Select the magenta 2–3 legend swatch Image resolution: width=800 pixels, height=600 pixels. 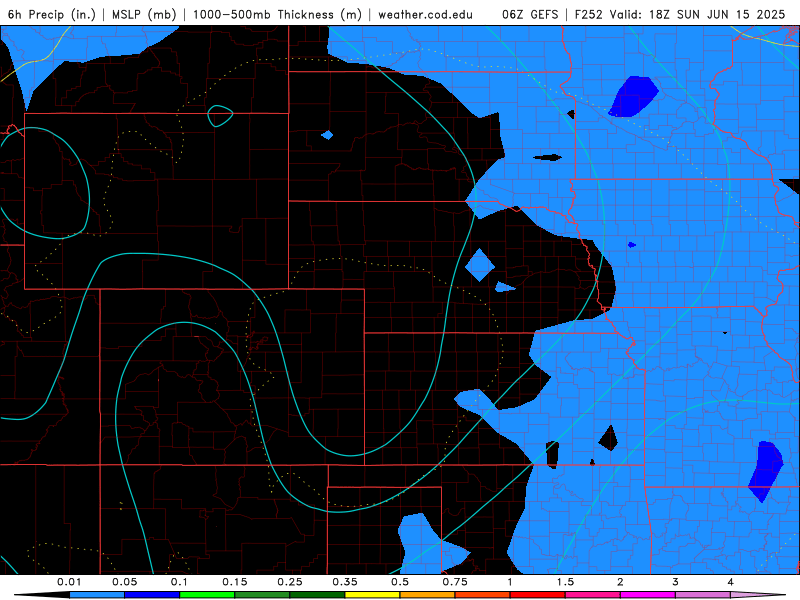point(648,595)
